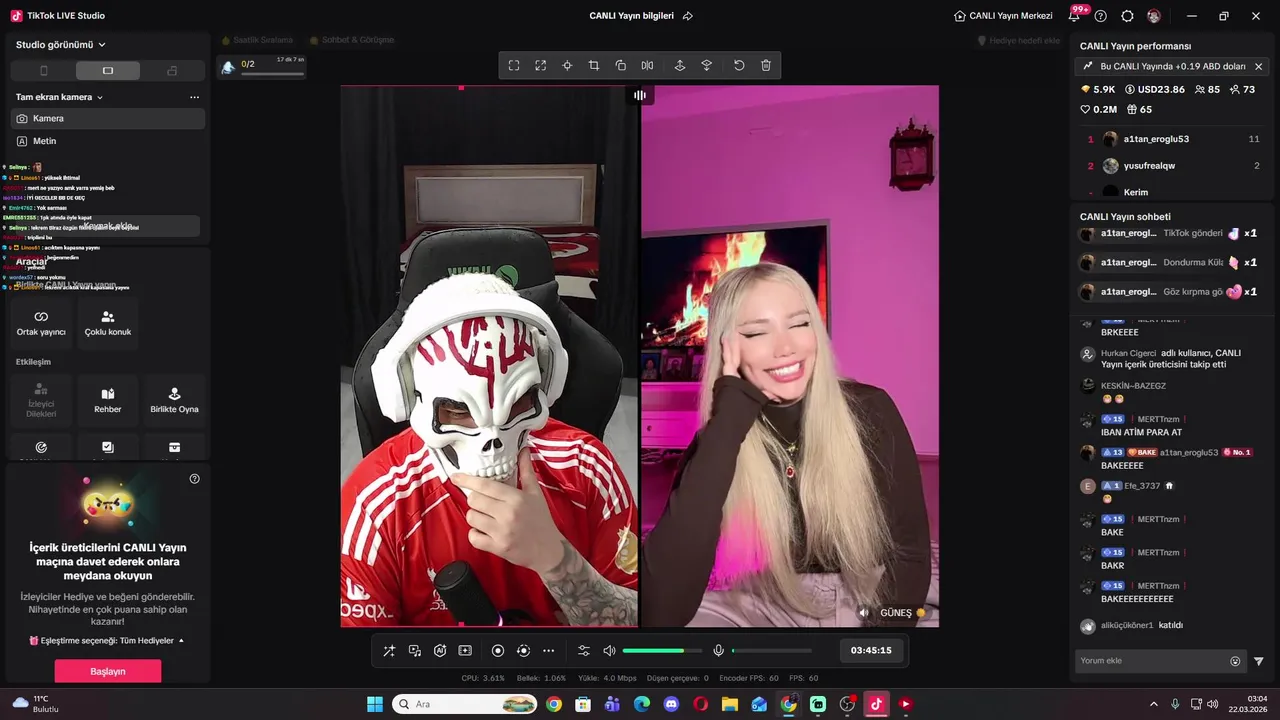The width and height of the screenshot is (1280, 720).
Task: Click the fit-to-screen icon in the layer toolbar
Action: pyautogui.click(x=514, y=65)
